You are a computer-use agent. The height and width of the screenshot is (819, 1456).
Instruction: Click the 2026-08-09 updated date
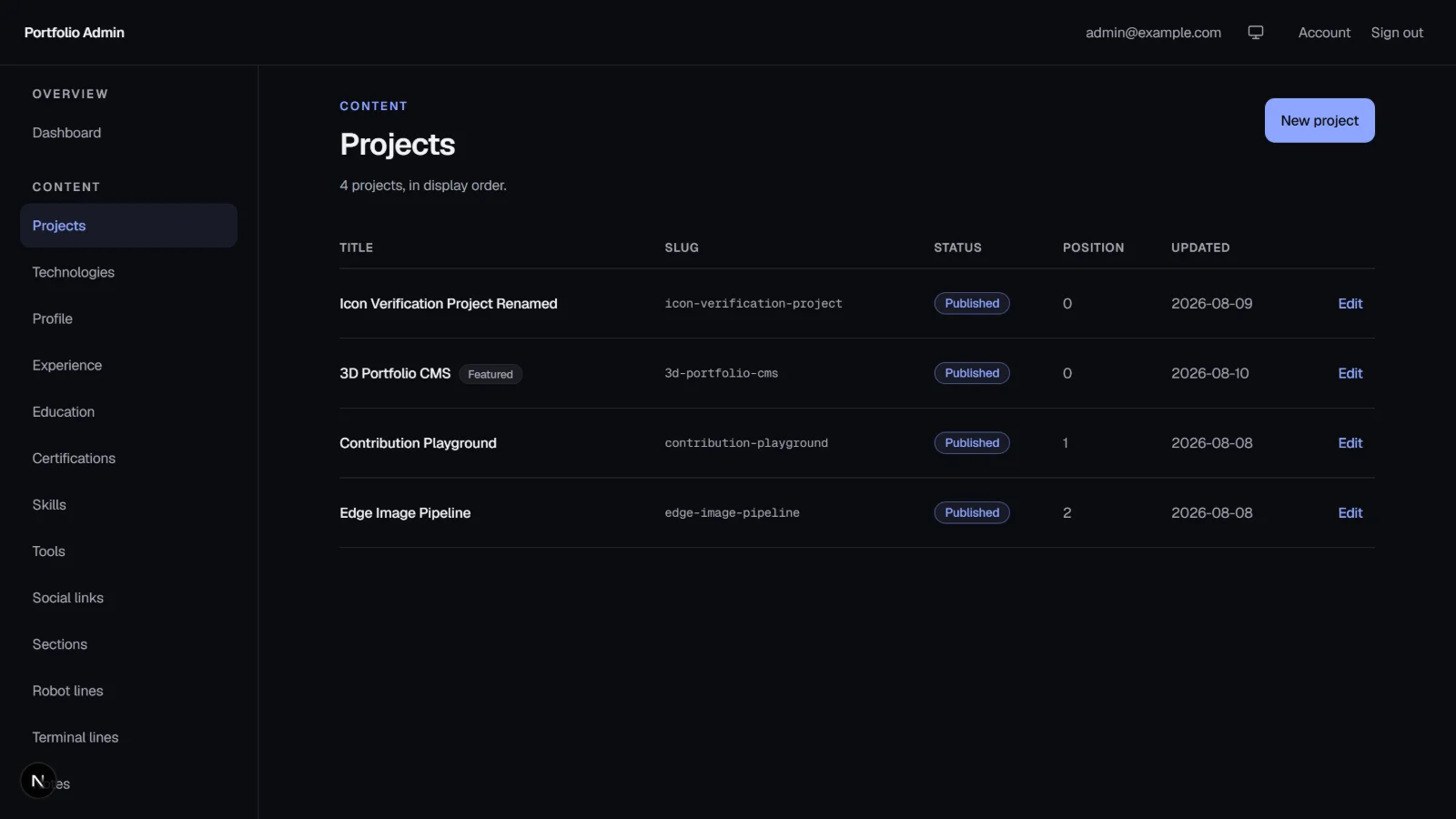pyautogui.click(x=1212, y=304)
